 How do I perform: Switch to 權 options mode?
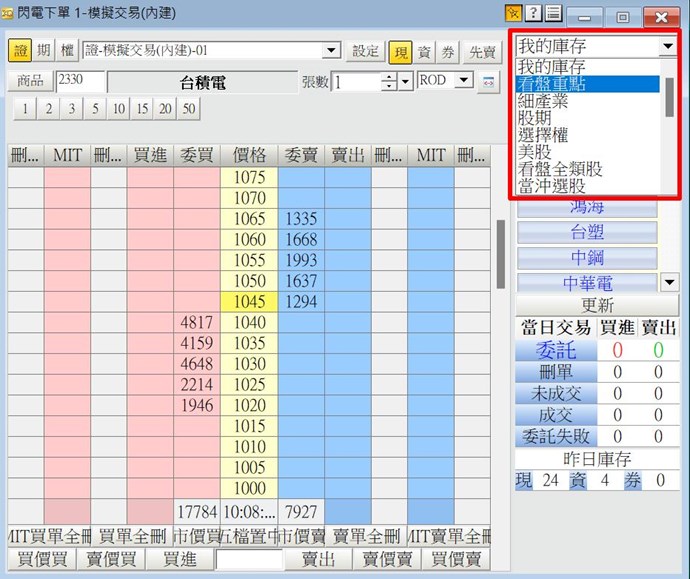(x=67, y=51)
